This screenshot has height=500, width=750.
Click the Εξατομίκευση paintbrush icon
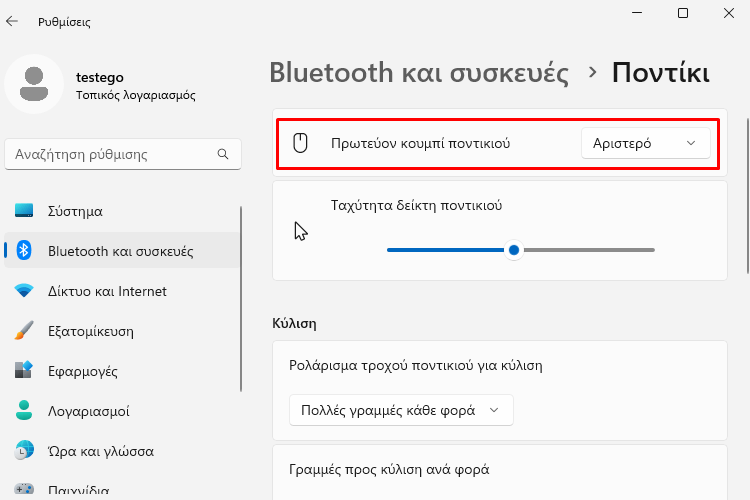pyautogui.click(x=24, y=331)
